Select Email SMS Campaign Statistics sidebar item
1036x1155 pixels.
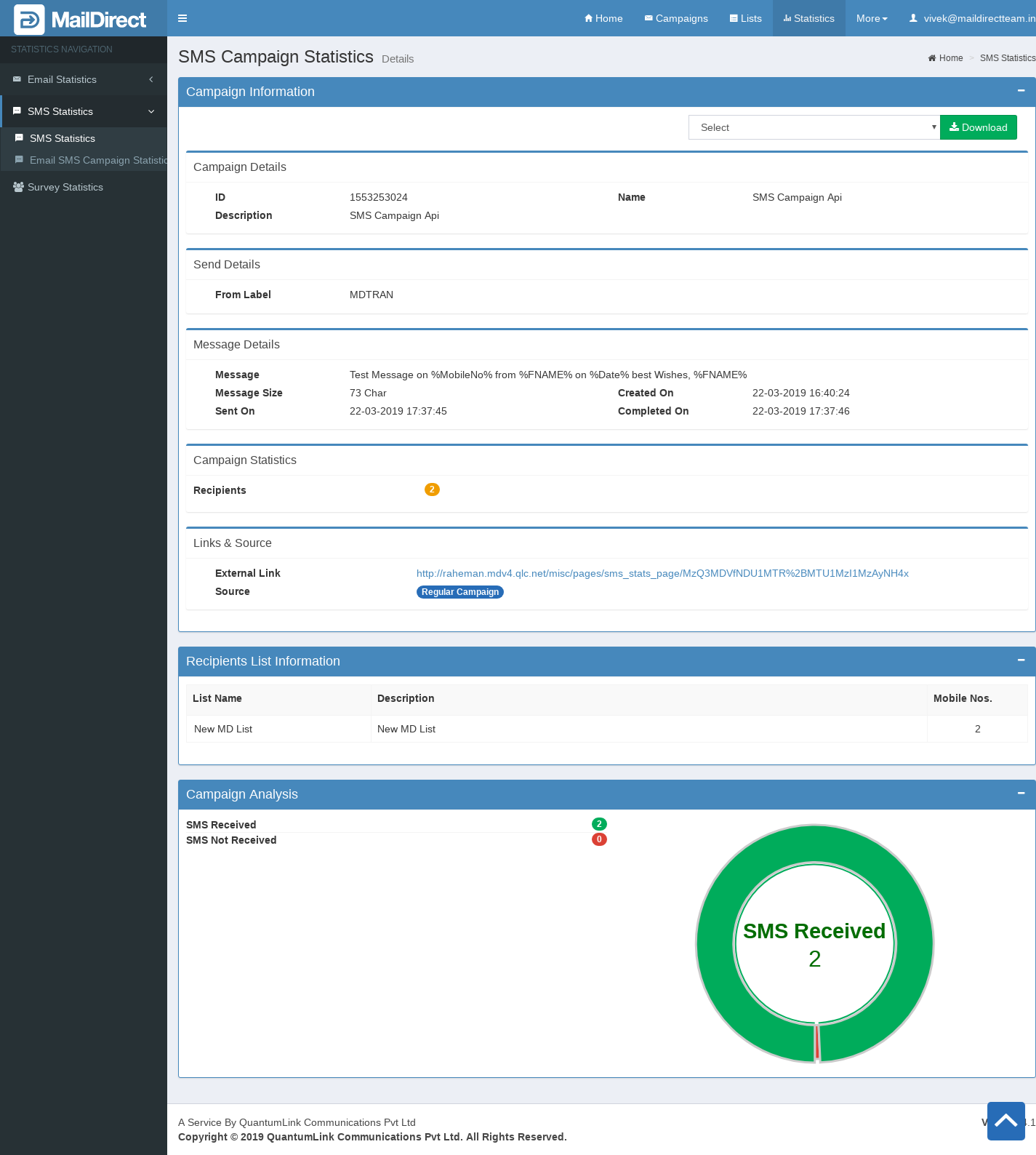tap(97, 160)
